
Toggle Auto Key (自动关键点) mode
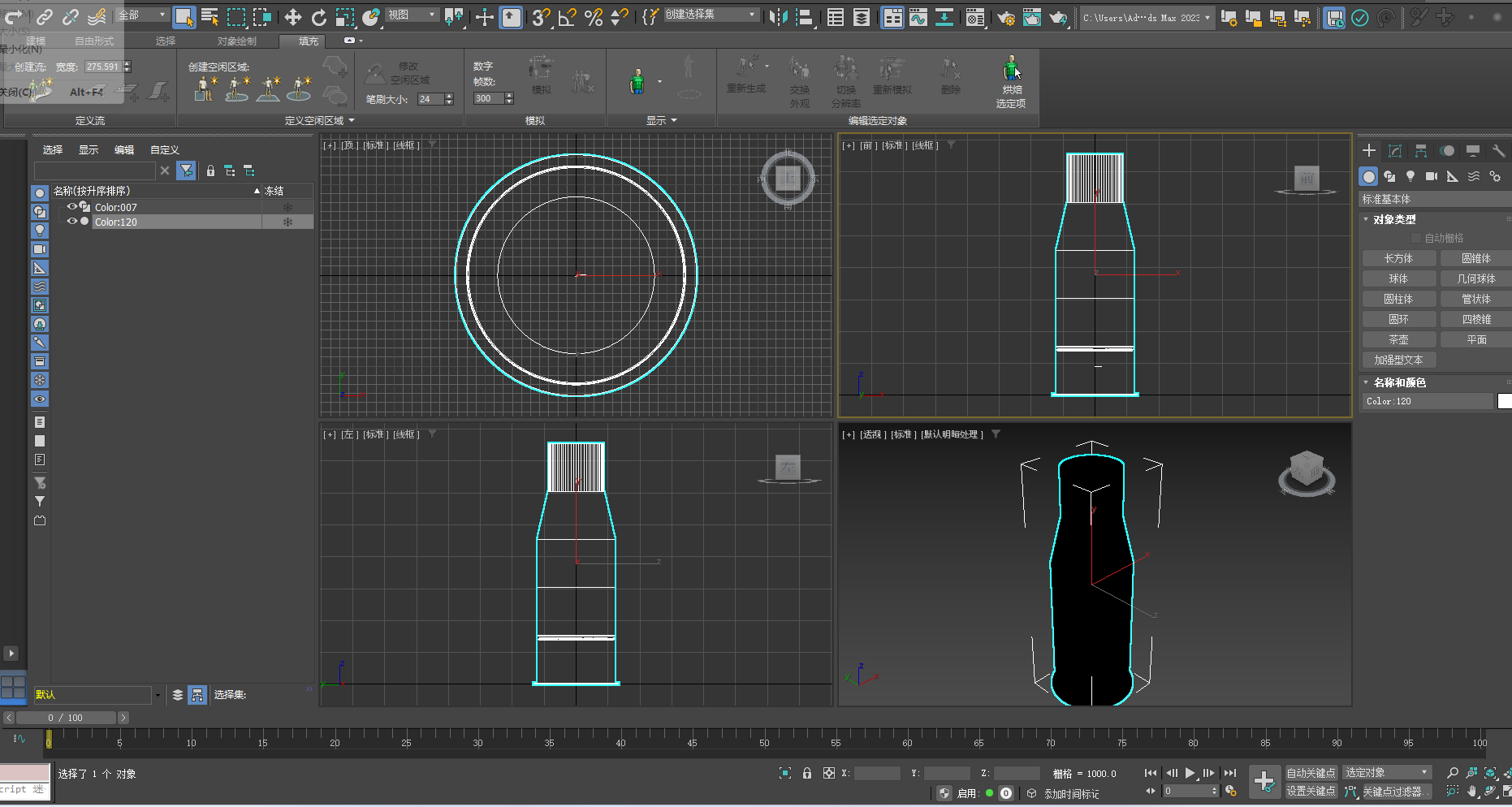click(x=1311, y=773)
